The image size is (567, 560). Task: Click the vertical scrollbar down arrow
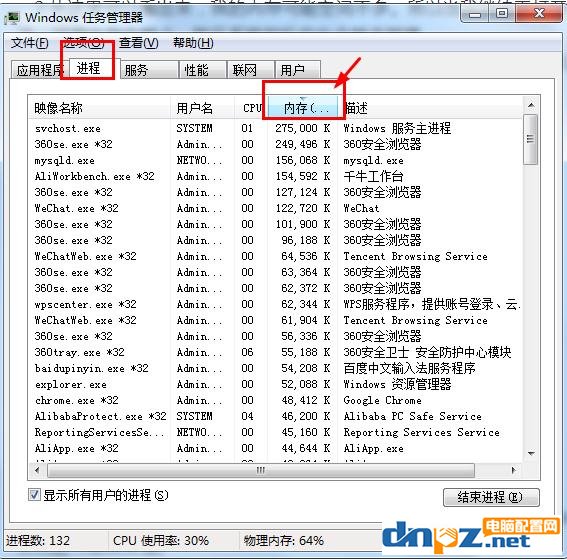[x=531, y=453]
